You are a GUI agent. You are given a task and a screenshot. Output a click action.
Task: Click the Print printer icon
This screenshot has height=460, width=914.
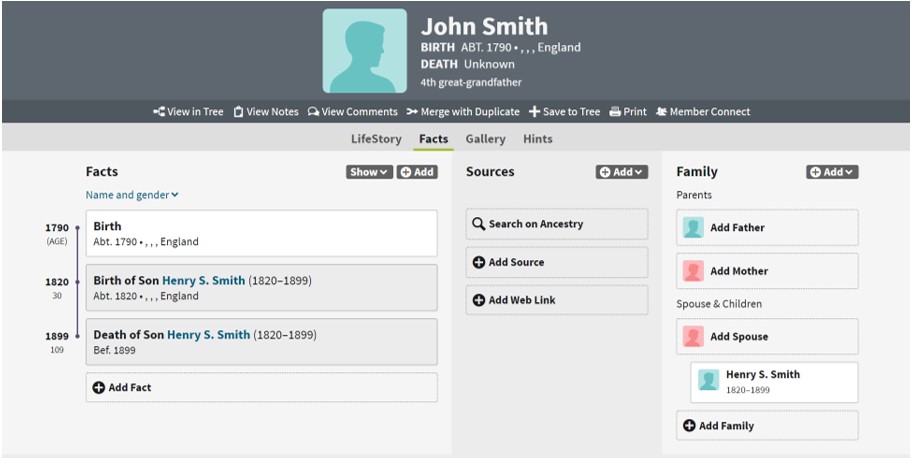tap(615, 112)
